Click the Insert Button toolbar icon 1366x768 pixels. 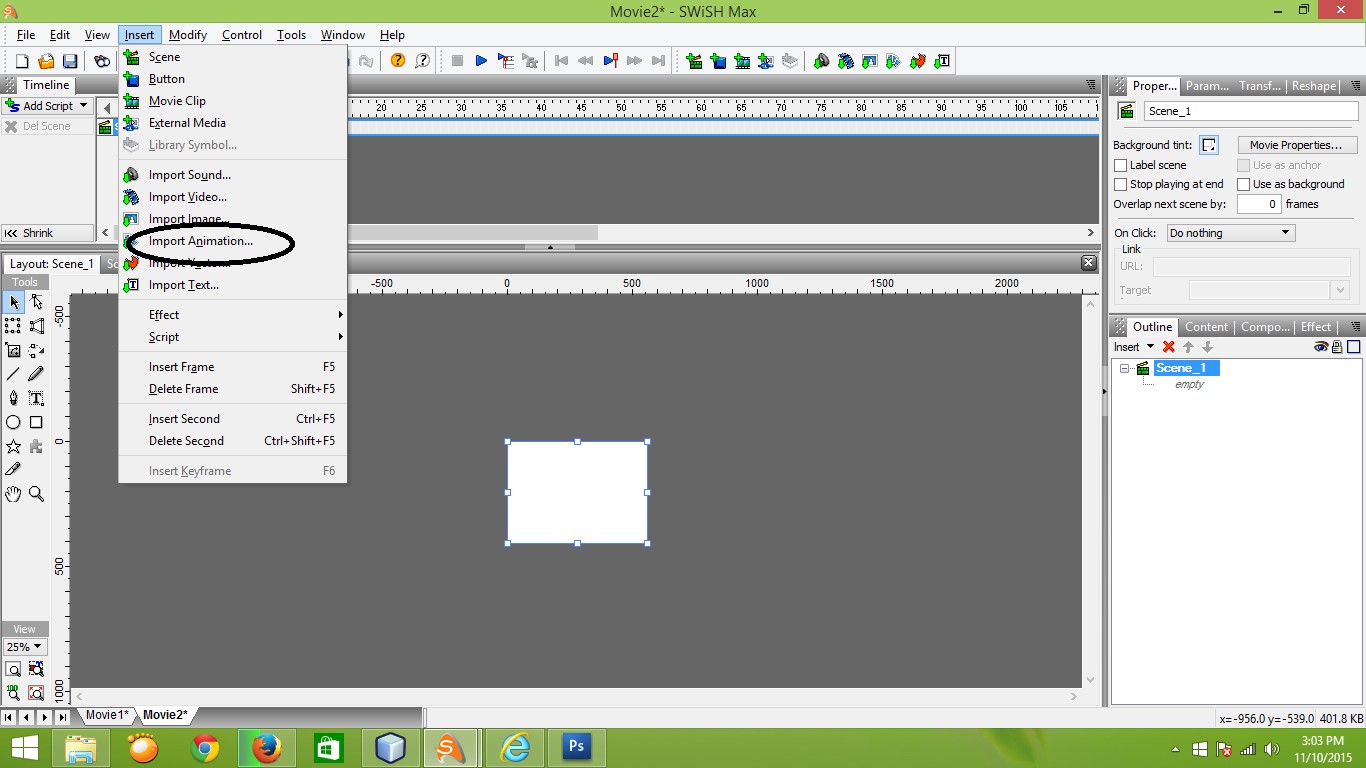718,61
